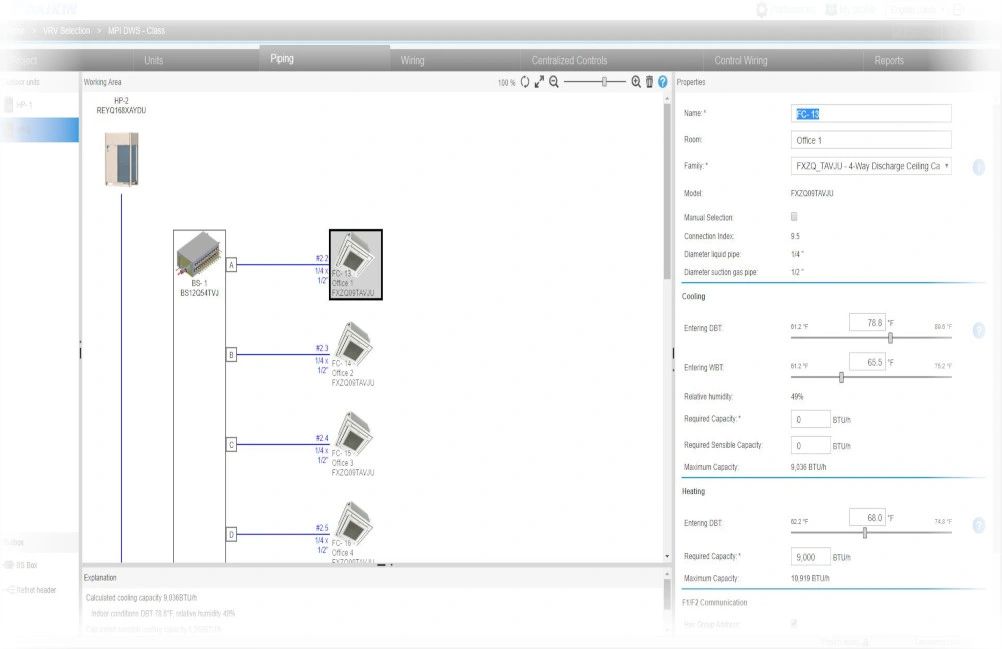Click the cooling Entering DBT slider handle
Viewport: 1002px width, 649px height.
890,338
